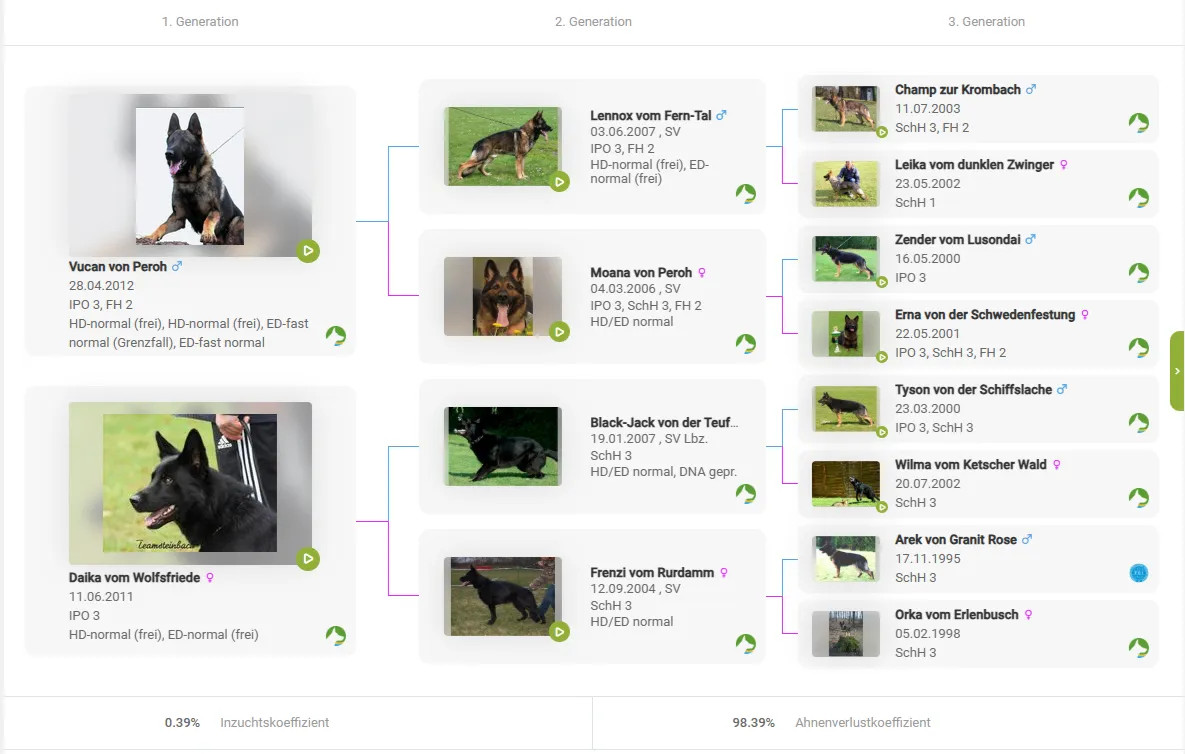
Task: Click blue badge icon beside Arek von Granit Rose
Action: (x=1138, y=573)
